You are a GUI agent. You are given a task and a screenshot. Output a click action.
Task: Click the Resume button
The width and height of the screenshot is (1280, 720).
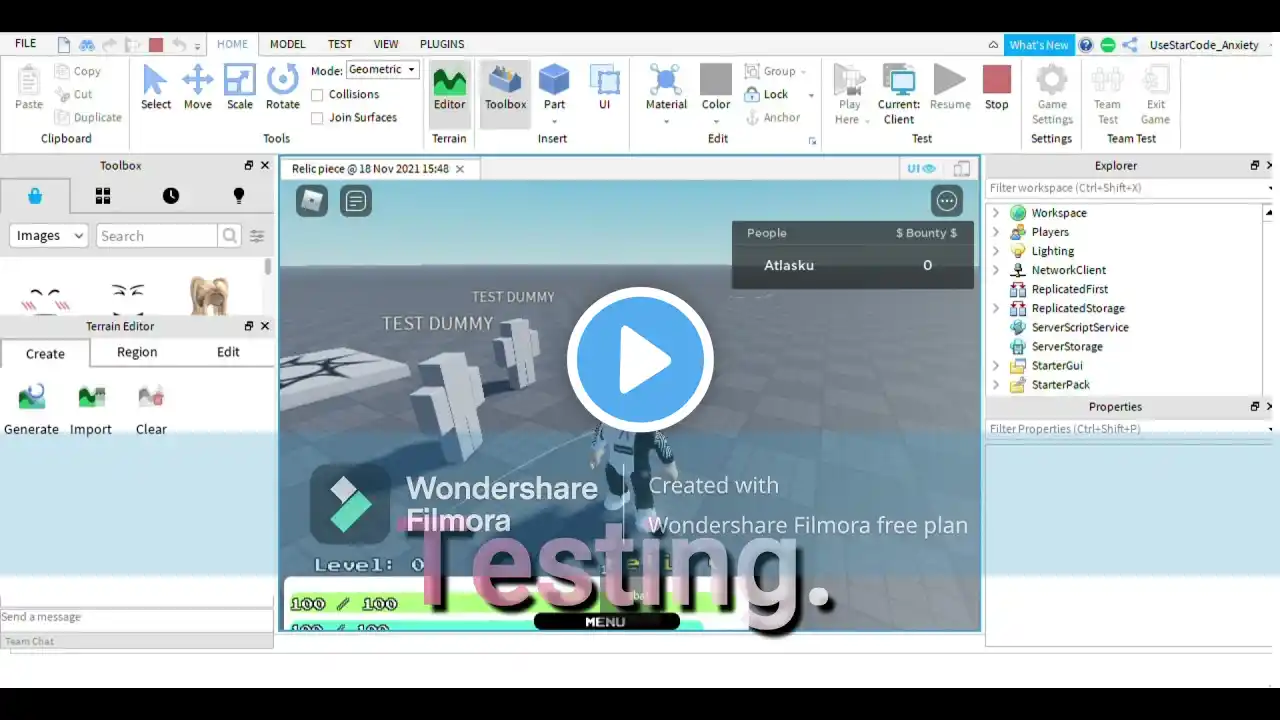point(950,86)
